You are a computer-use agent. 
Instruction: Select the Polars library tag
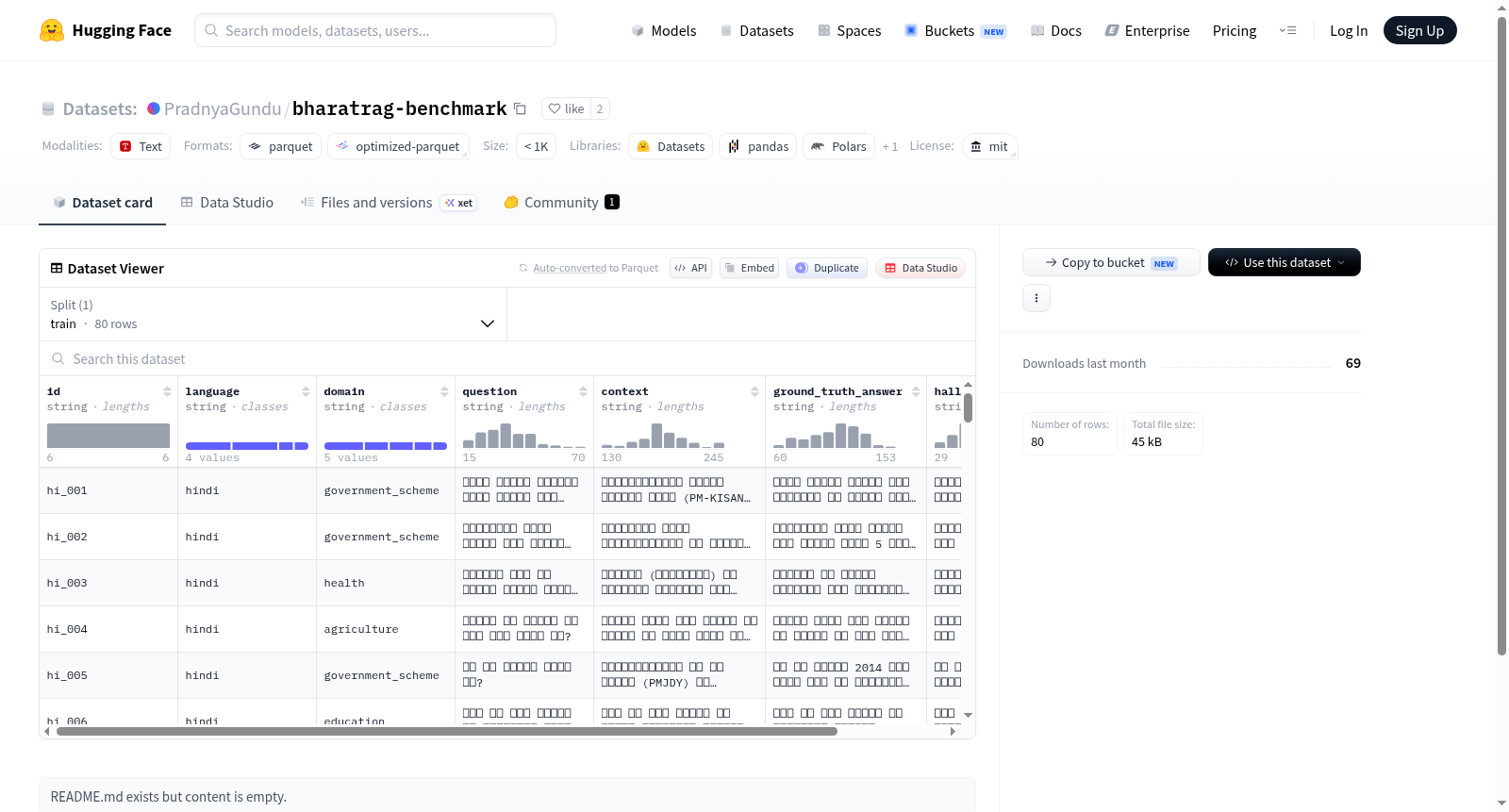pos(839,146)
